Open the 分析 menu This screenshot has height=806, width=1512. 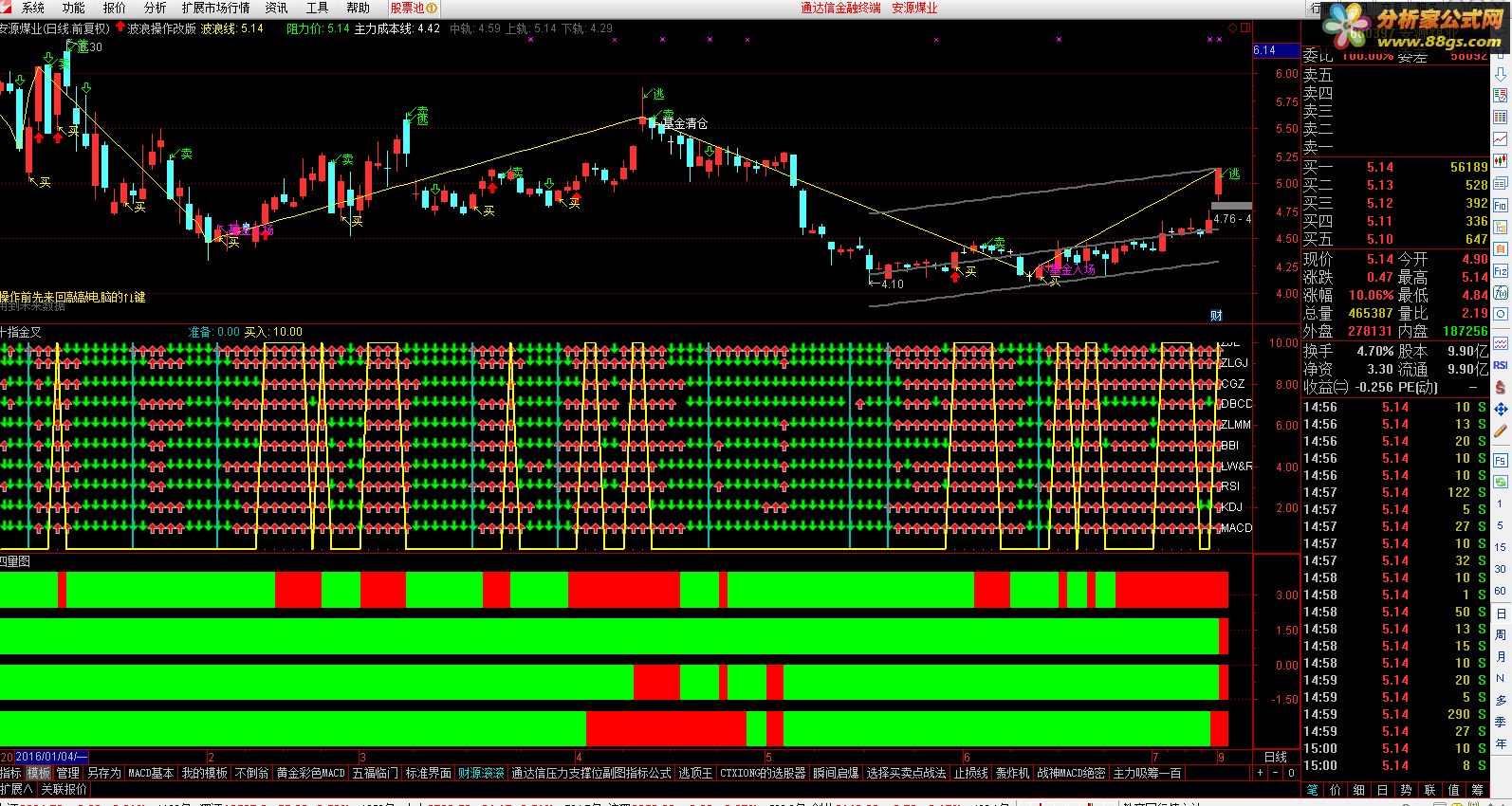tap(155, 8)
